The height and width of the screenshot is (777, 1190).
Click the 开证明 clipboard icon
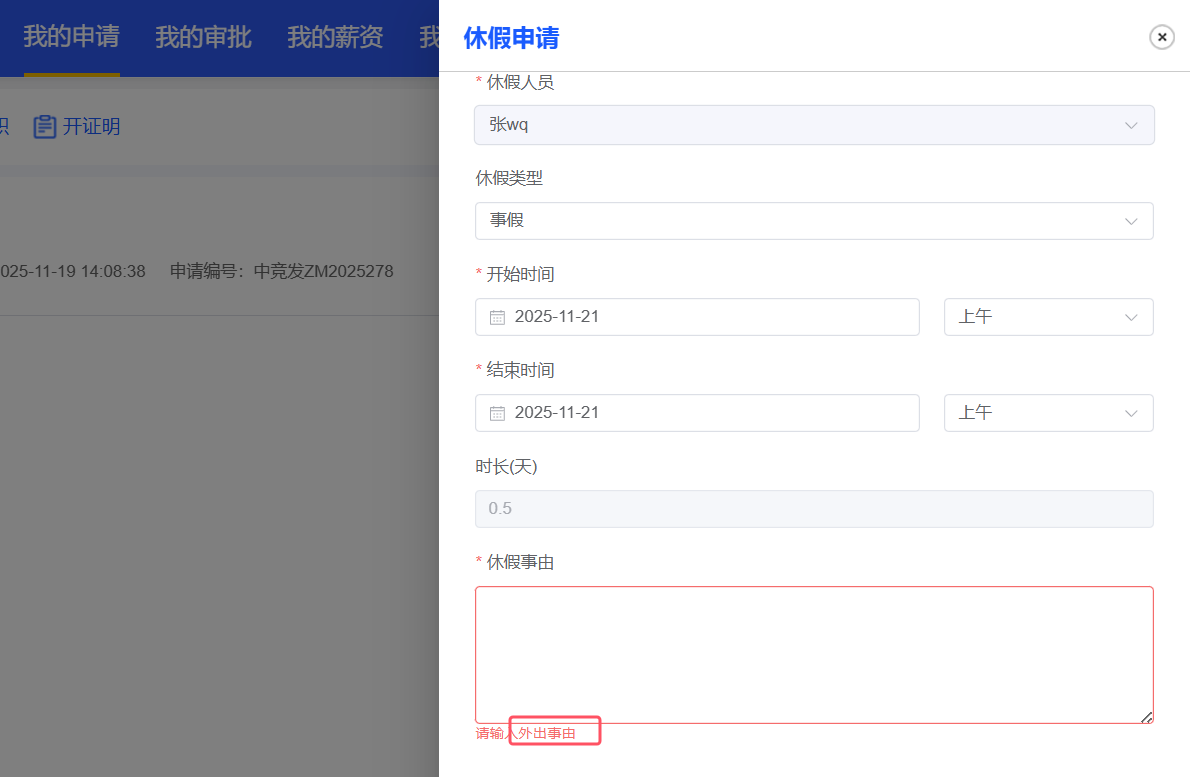coord(45,127)
